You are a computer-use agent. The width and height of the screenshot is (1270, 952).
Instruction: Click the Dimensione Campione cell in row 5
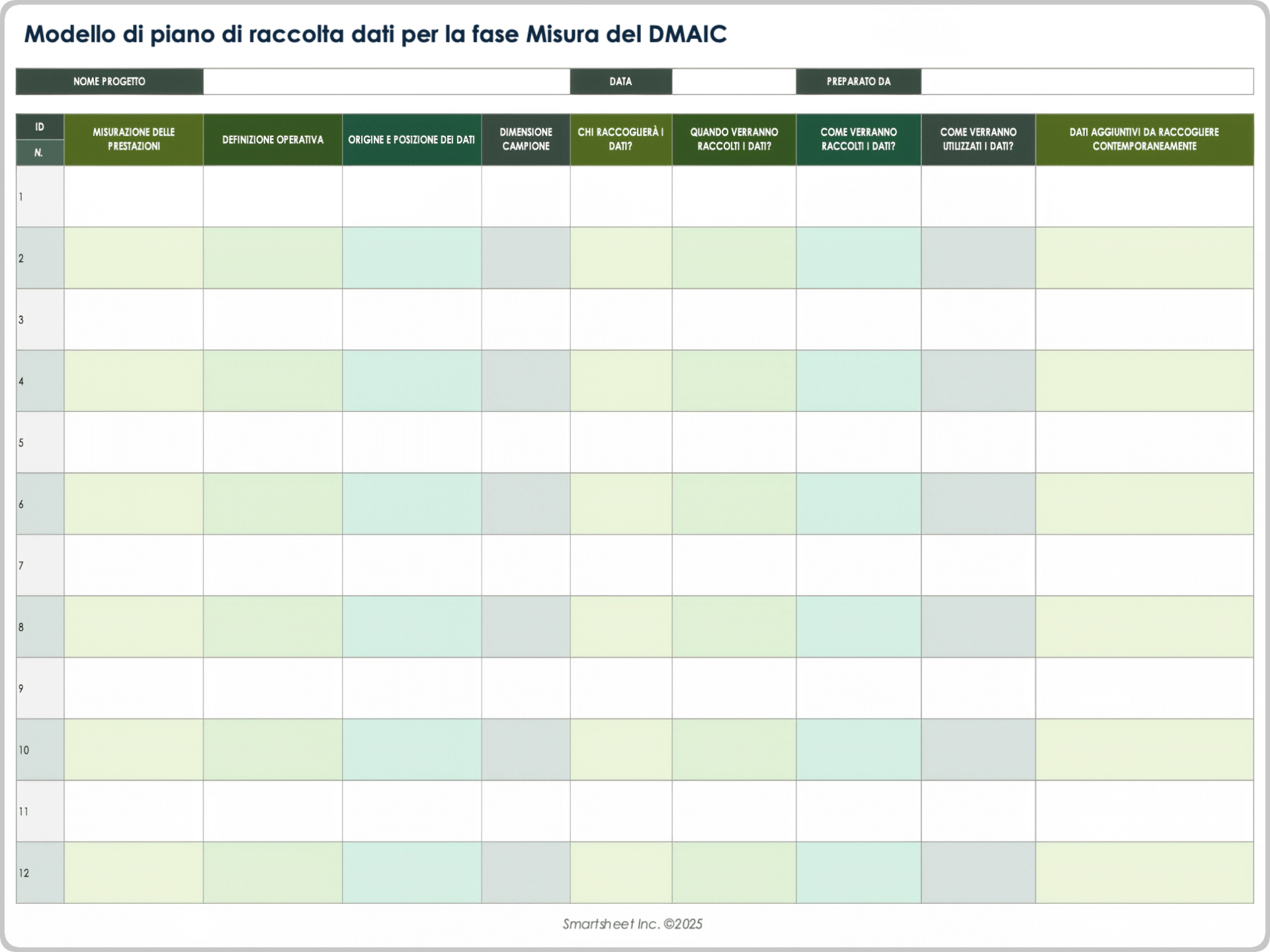tap(526, 442)
